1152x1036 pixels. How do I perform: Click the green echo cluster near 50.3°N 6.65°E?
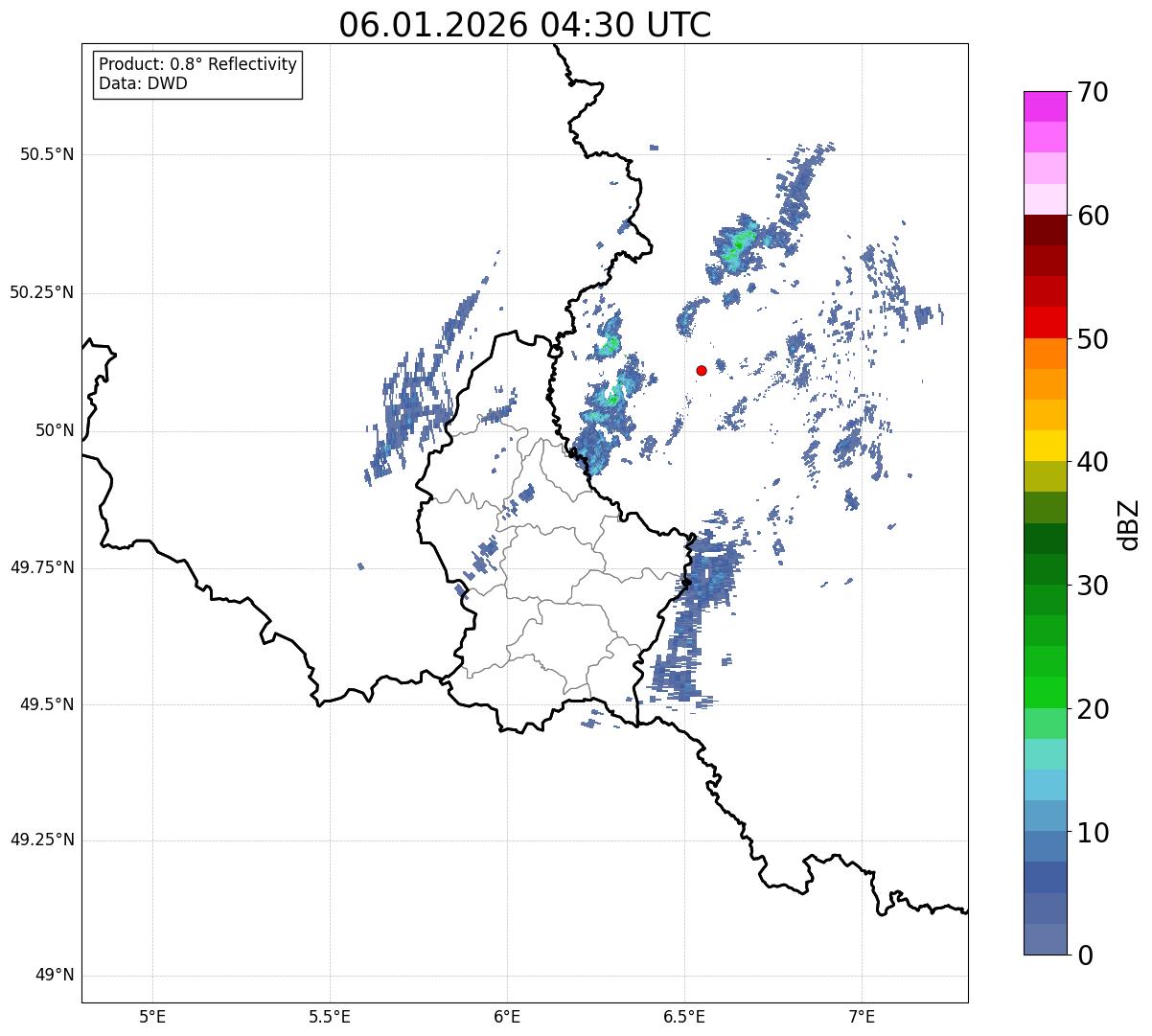(738, 247)
